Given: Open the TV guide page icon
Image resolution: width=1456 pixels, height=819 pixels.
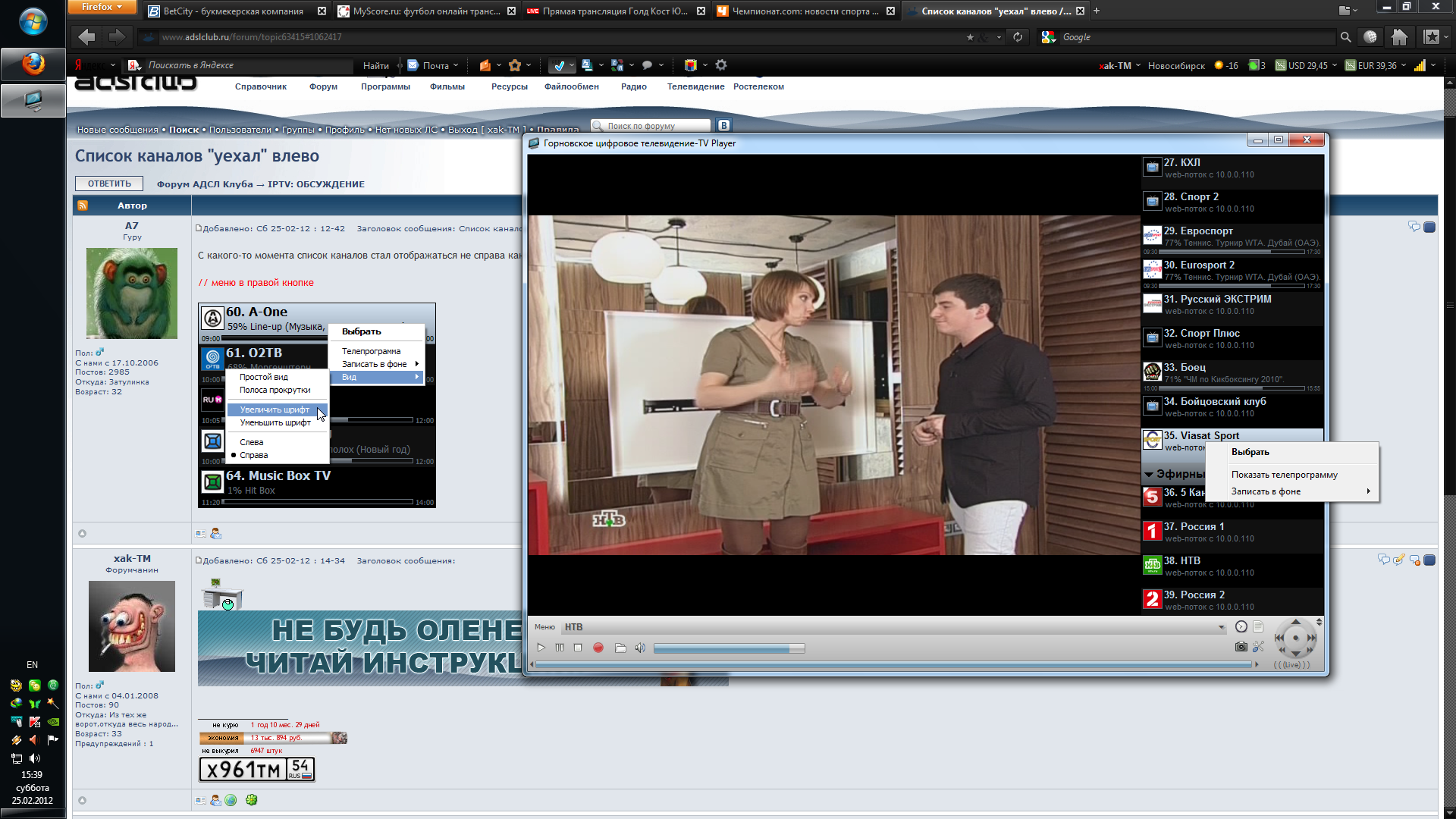Looking at the screenshot, I should tap(1258, 626).
